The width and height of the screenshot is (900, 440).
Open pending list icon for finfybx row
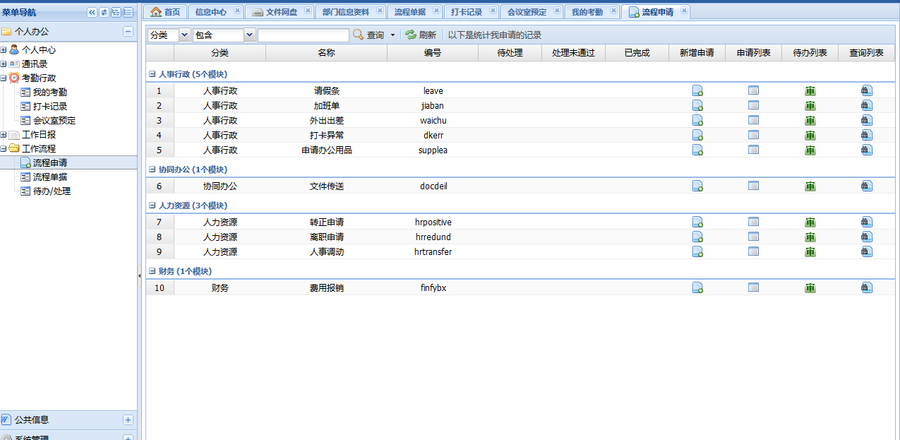click(810, 288)
